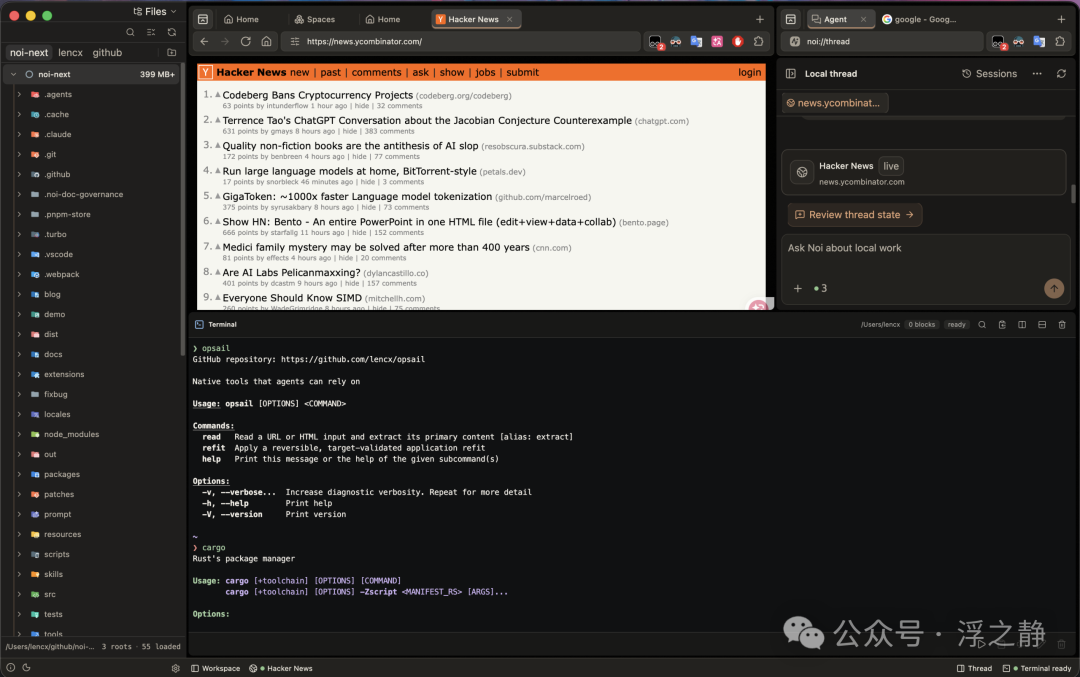Click the pink translate extension icon
The width and height of the screenshot is (1080, 677).
click(x=717, y=41)
